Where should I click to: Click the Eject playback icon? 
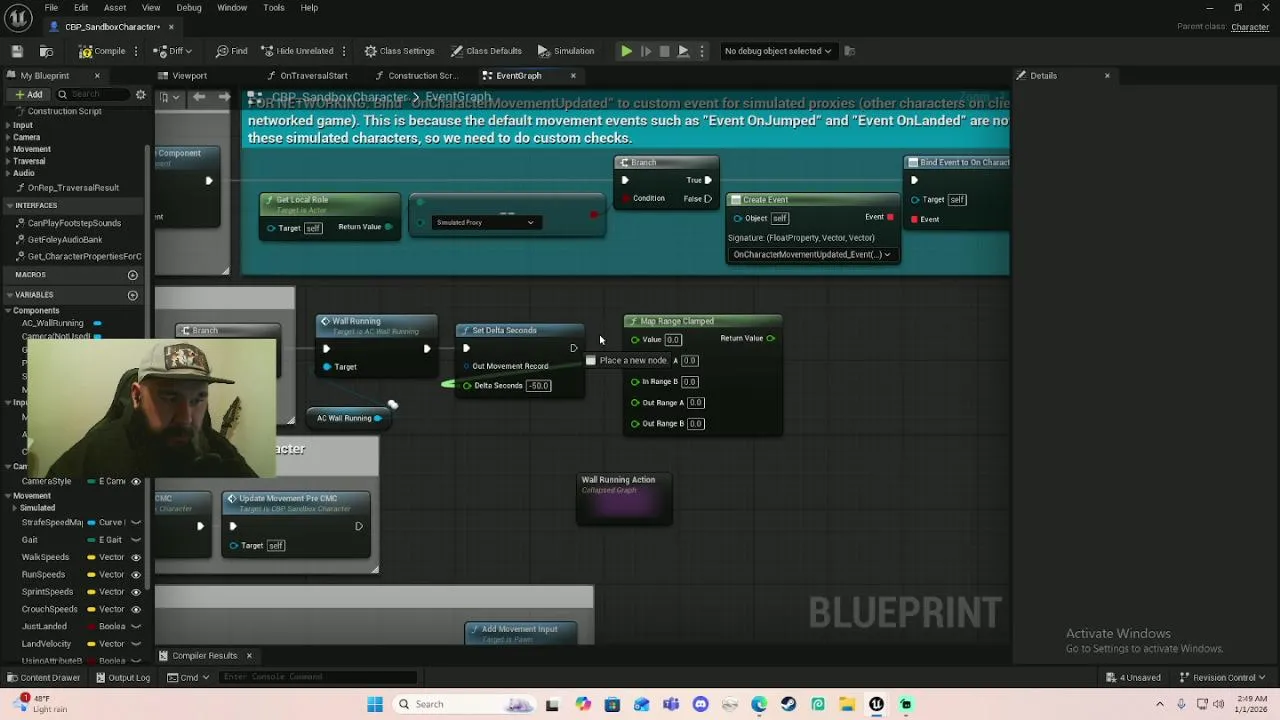(x=683, y=51)
